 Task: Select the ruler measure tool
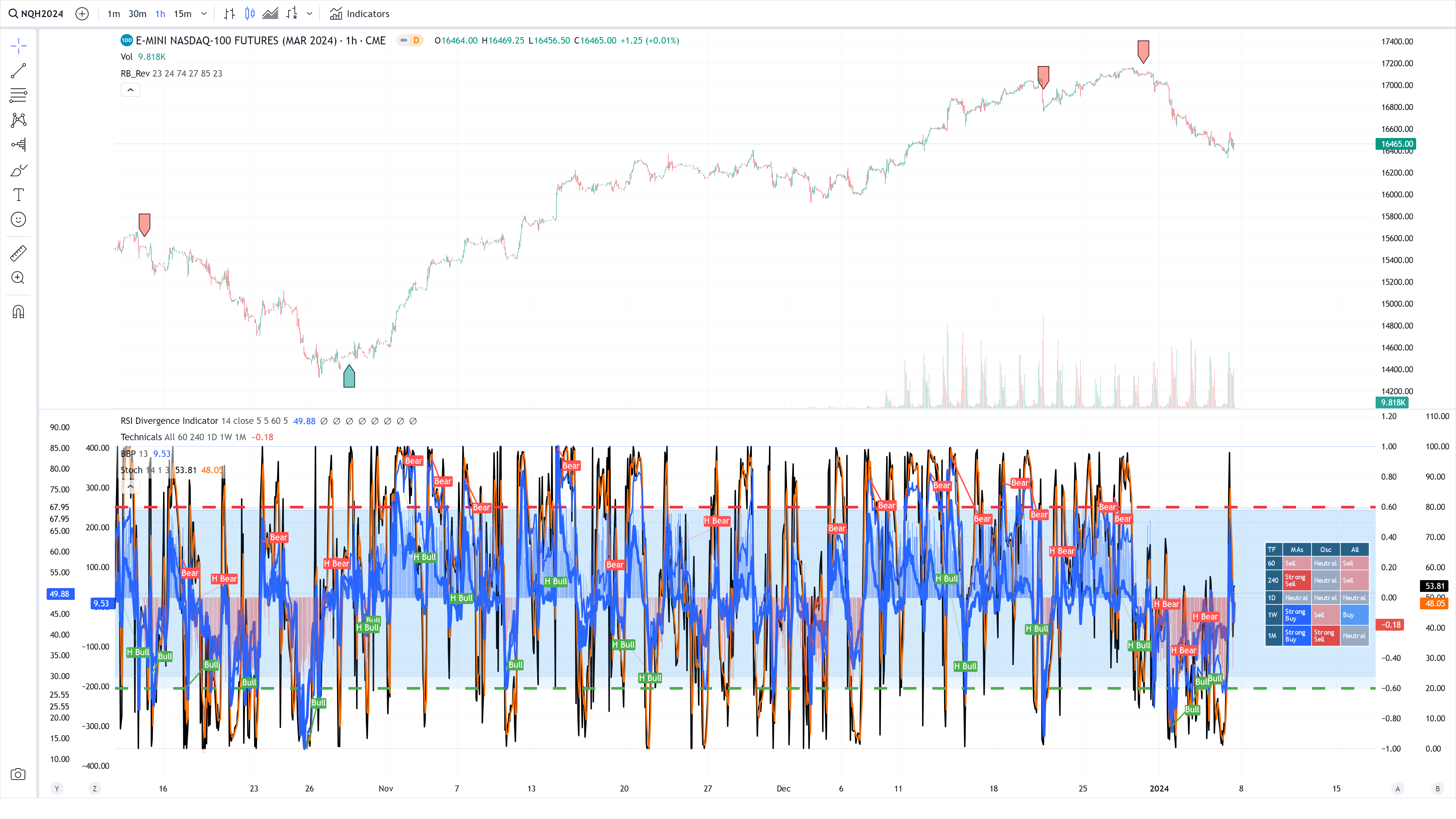click(18, 253)
